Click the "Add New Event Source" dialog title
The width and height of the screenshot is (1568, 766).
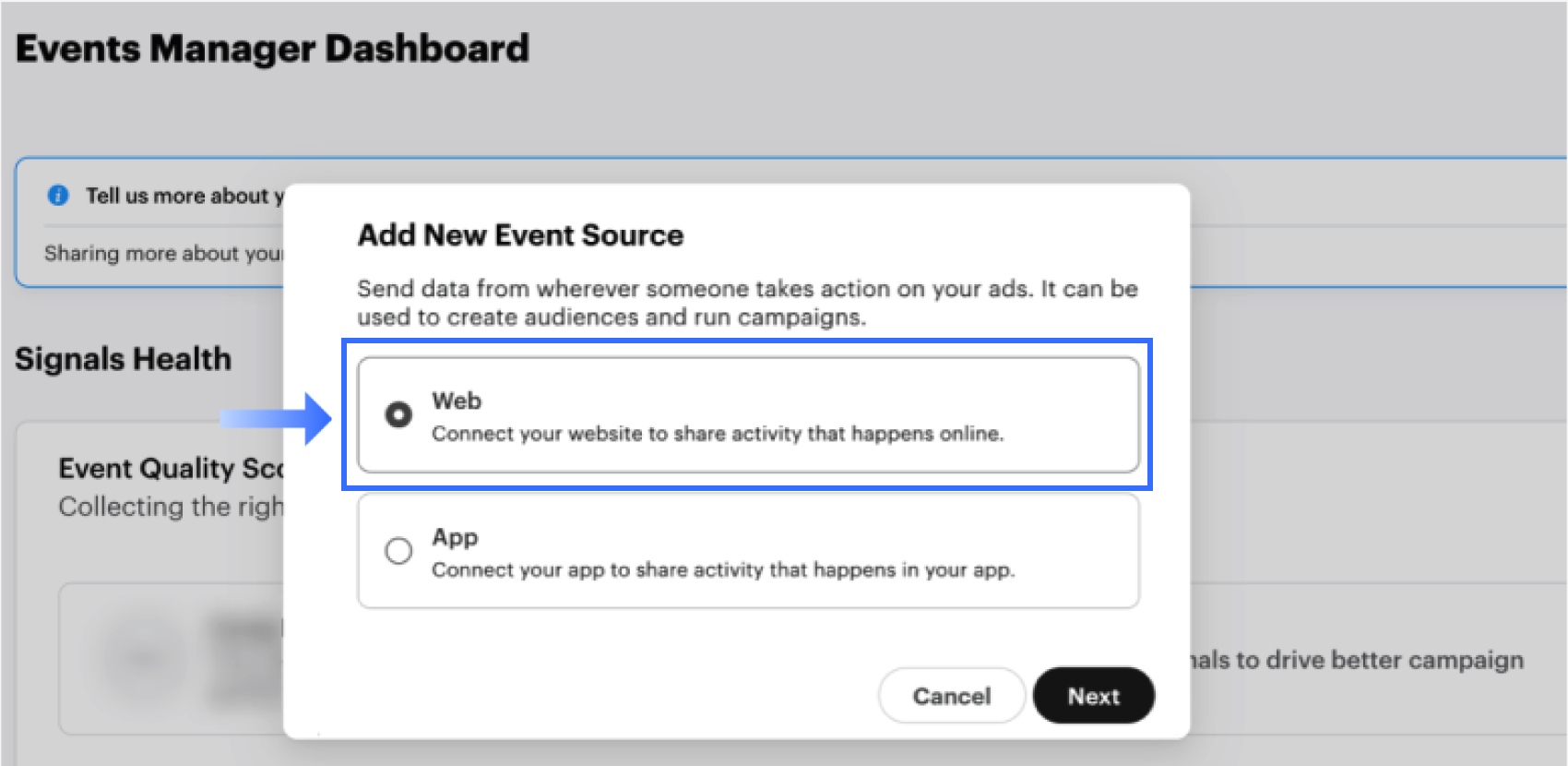point(520,235)
